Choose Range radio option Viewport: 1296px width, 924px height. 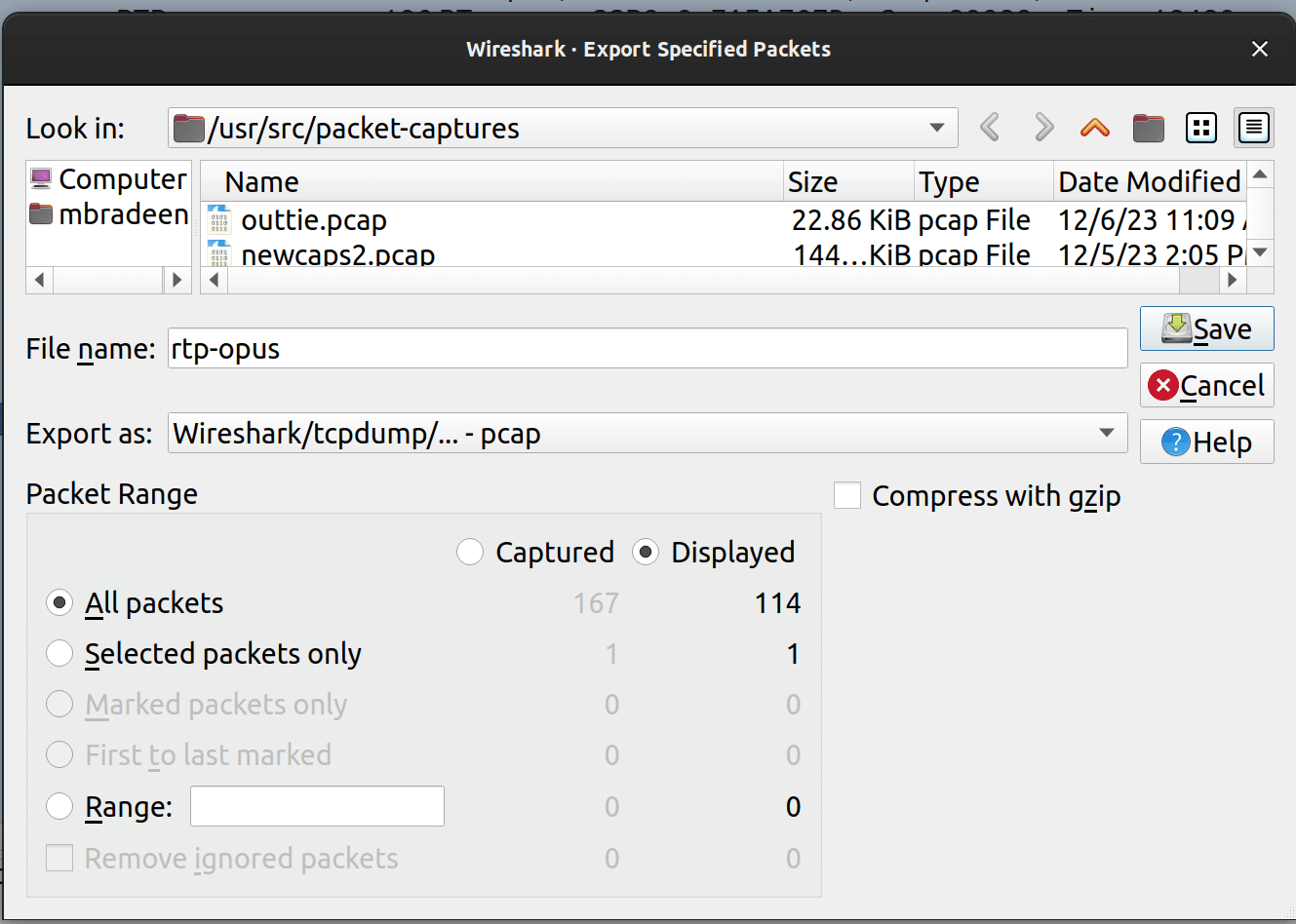59,806
